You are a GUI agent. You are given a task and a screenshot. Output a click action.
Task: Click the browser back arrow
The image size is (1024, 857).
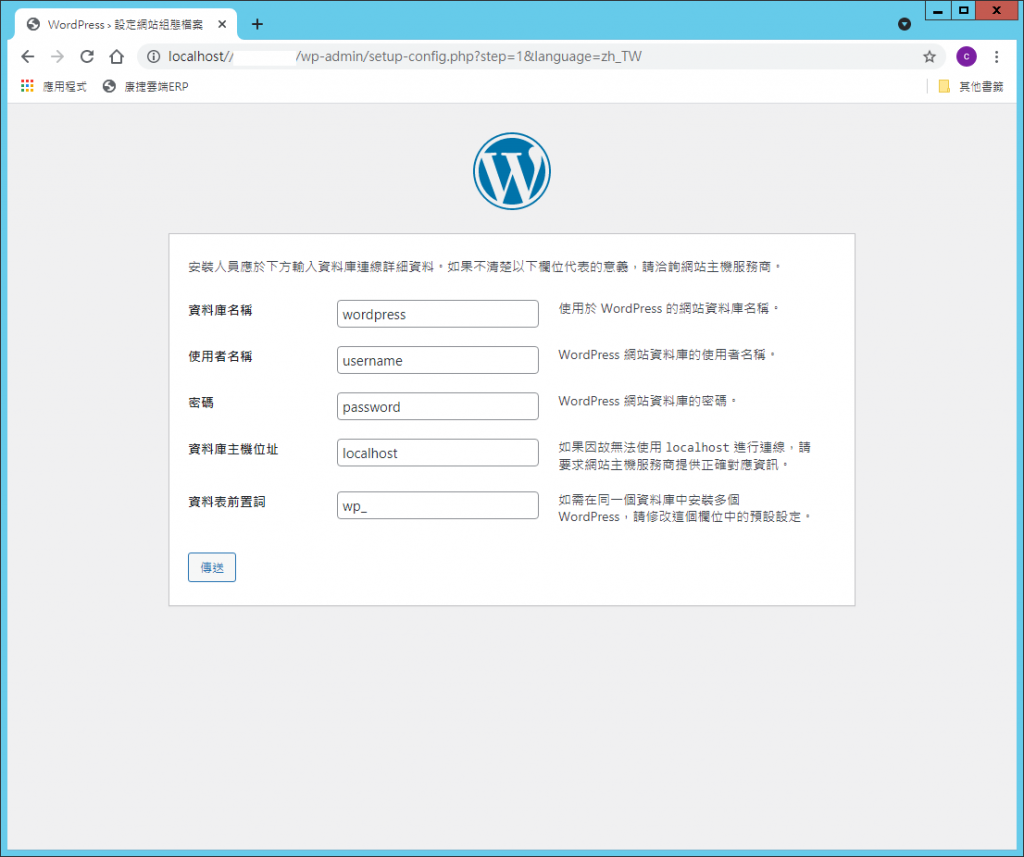click(x=28, y=57)
